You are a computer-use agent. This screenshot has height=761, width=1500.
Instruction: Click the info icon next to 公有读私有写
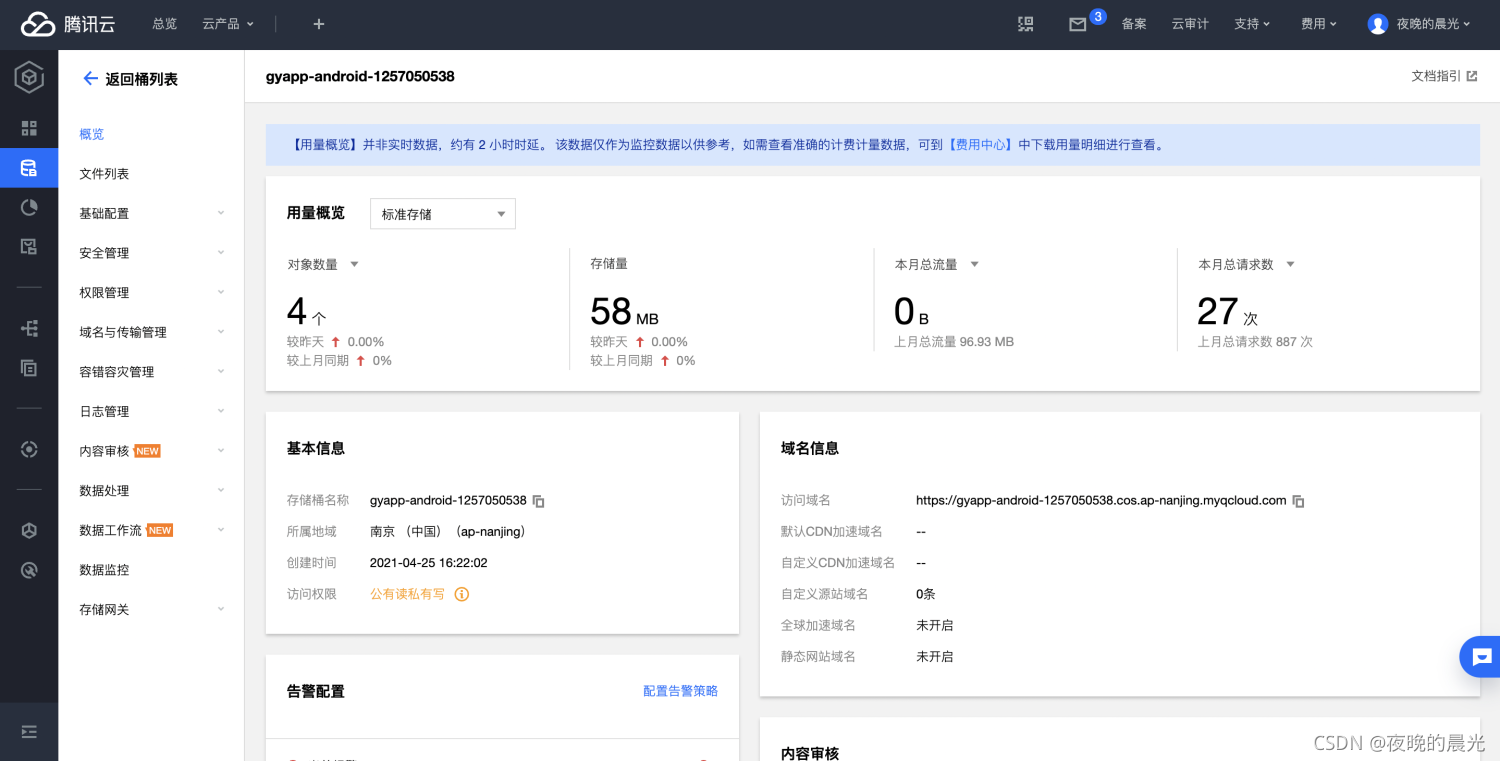(x=462, y=594)
